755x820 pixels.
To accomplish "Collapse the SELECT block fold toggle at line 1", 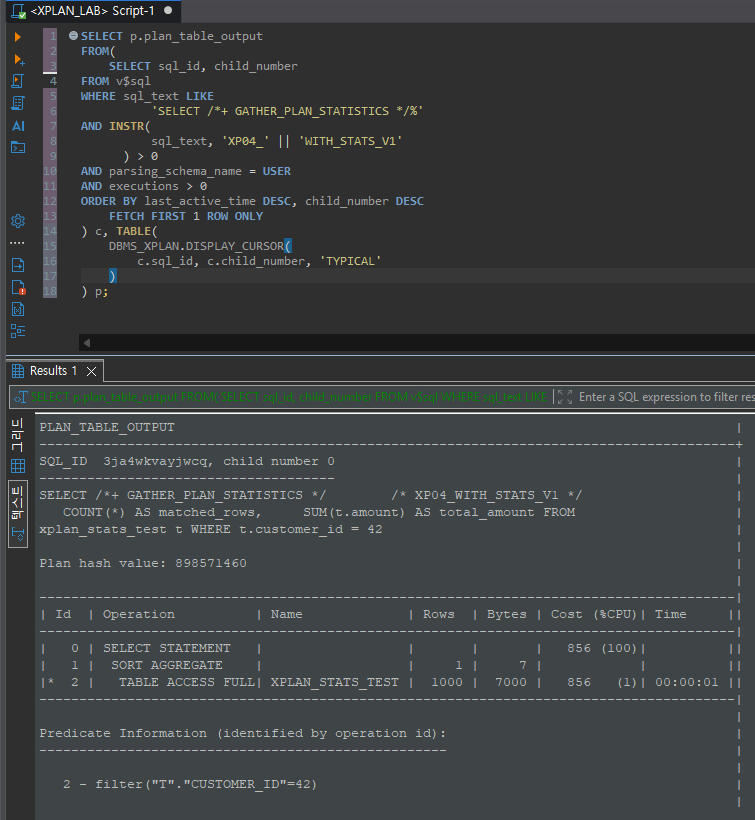I will pyautogui.click(x=73, y=36).
